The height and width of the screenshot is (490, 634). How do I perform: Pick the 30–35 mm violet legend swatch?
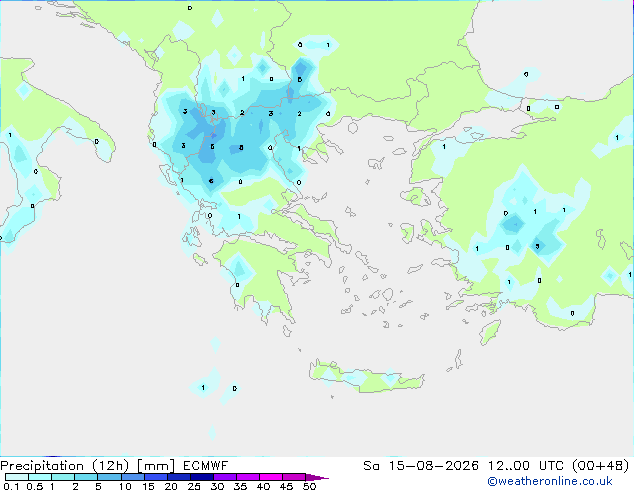225,477
